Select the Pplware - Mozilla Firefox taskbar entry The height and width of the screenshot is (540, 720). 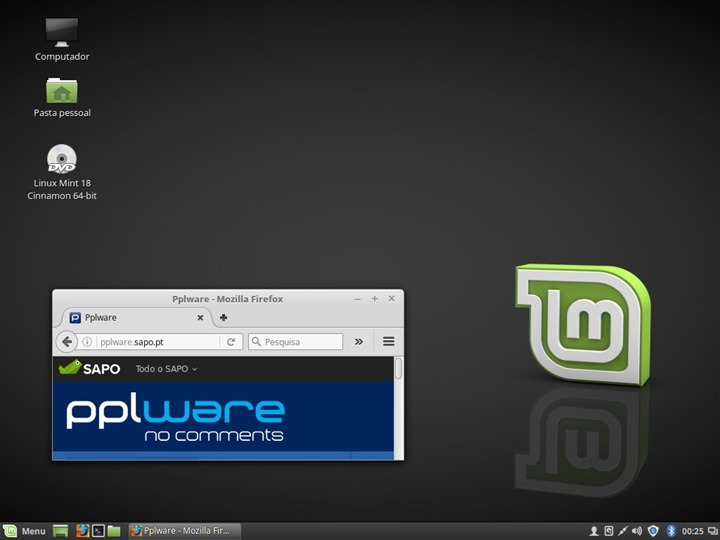pyautogui.click(x=184, y=531)
